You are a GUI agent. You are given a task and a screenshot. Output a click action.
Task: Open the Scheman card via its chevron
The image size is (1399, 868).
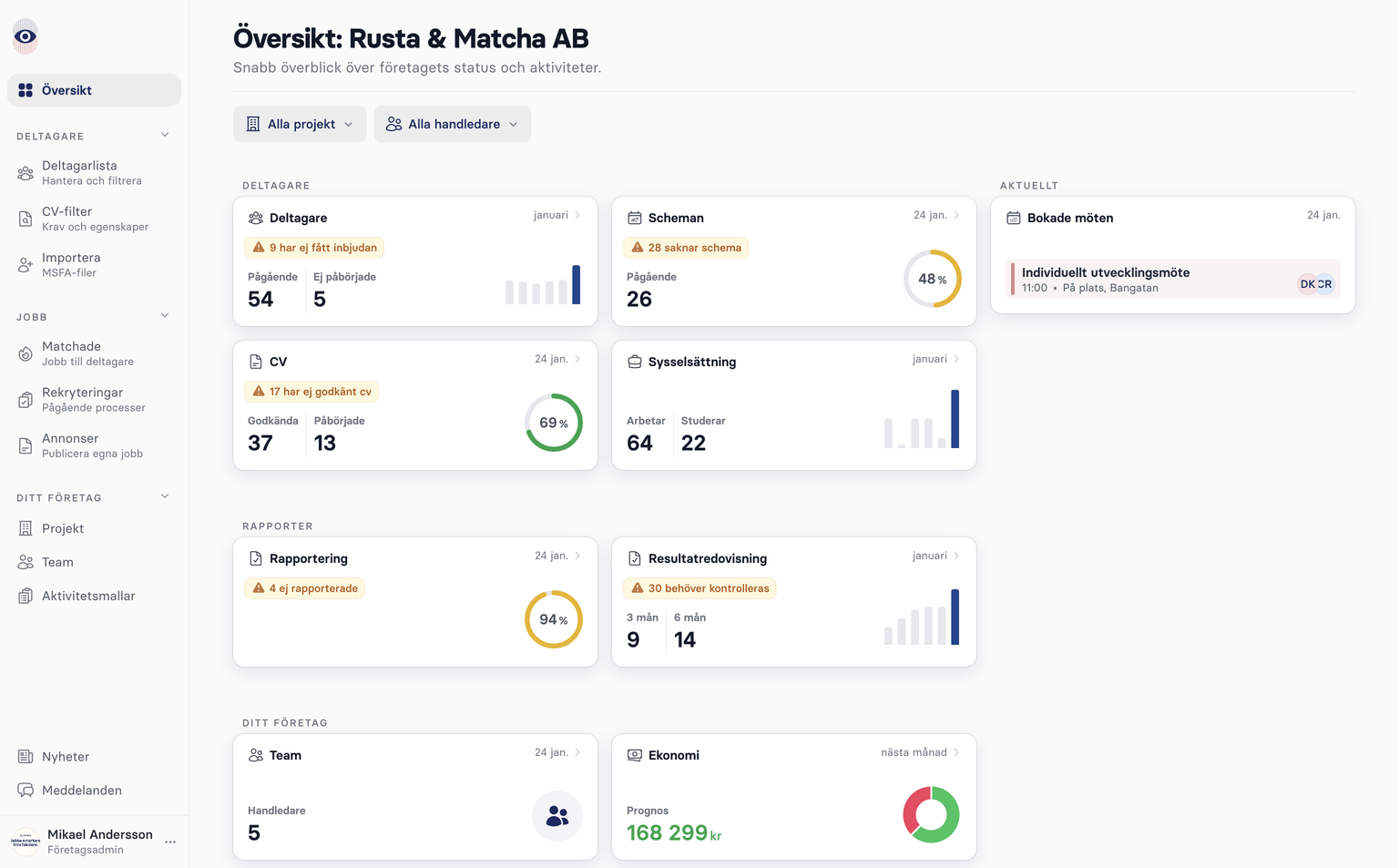(955, 215)
